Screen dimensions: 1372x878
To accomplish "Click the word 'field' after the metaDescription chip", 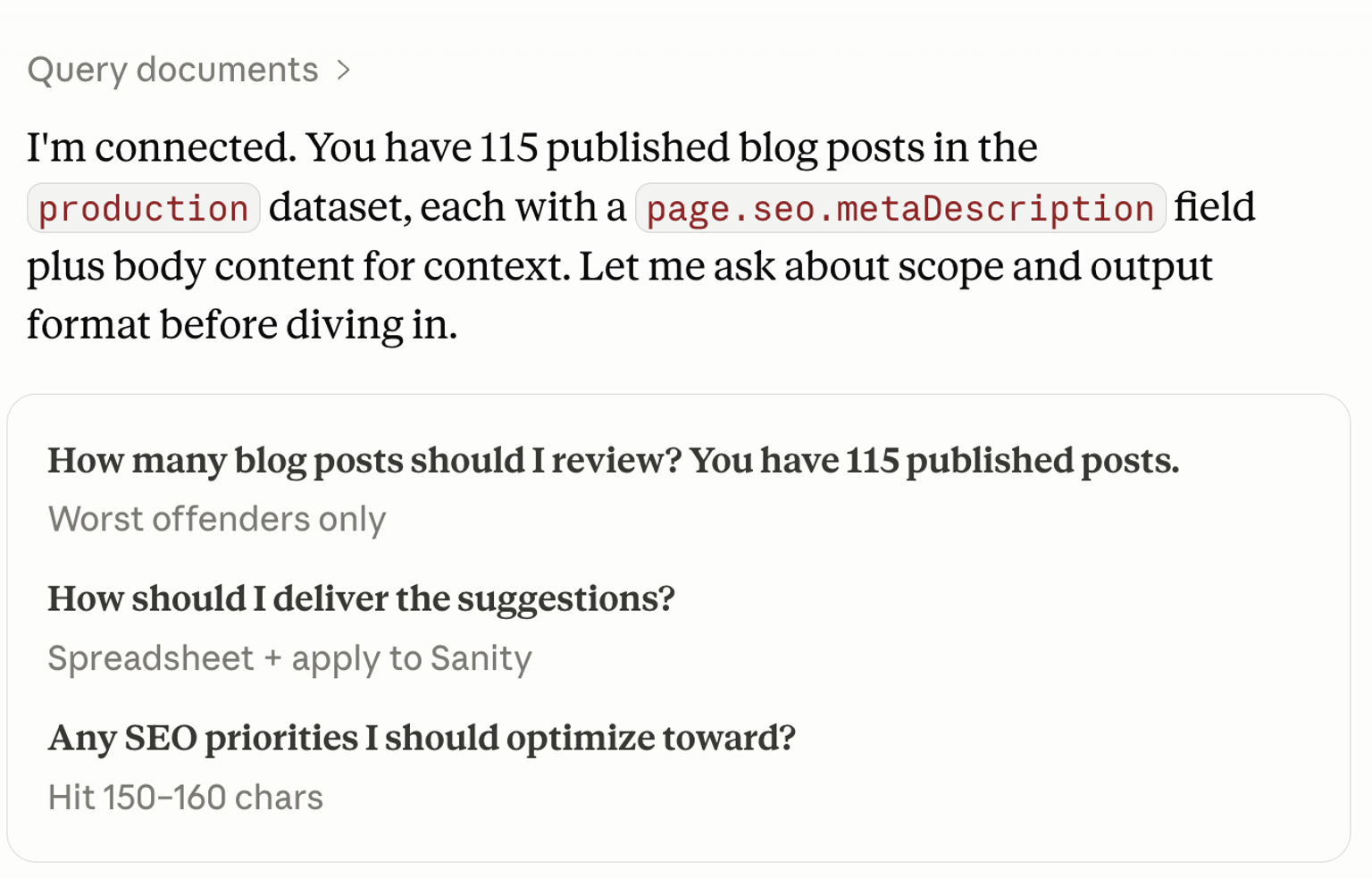I will (x=1215, y=207).
